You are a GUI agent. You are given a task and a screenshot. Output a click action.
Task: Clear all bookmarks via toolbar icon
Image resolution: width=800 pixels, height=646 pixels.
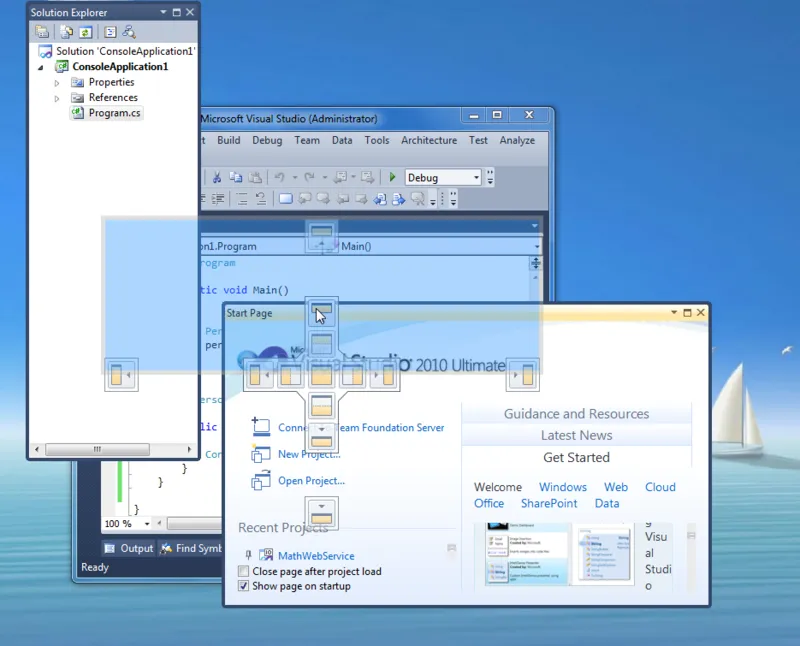pos(418,198)
